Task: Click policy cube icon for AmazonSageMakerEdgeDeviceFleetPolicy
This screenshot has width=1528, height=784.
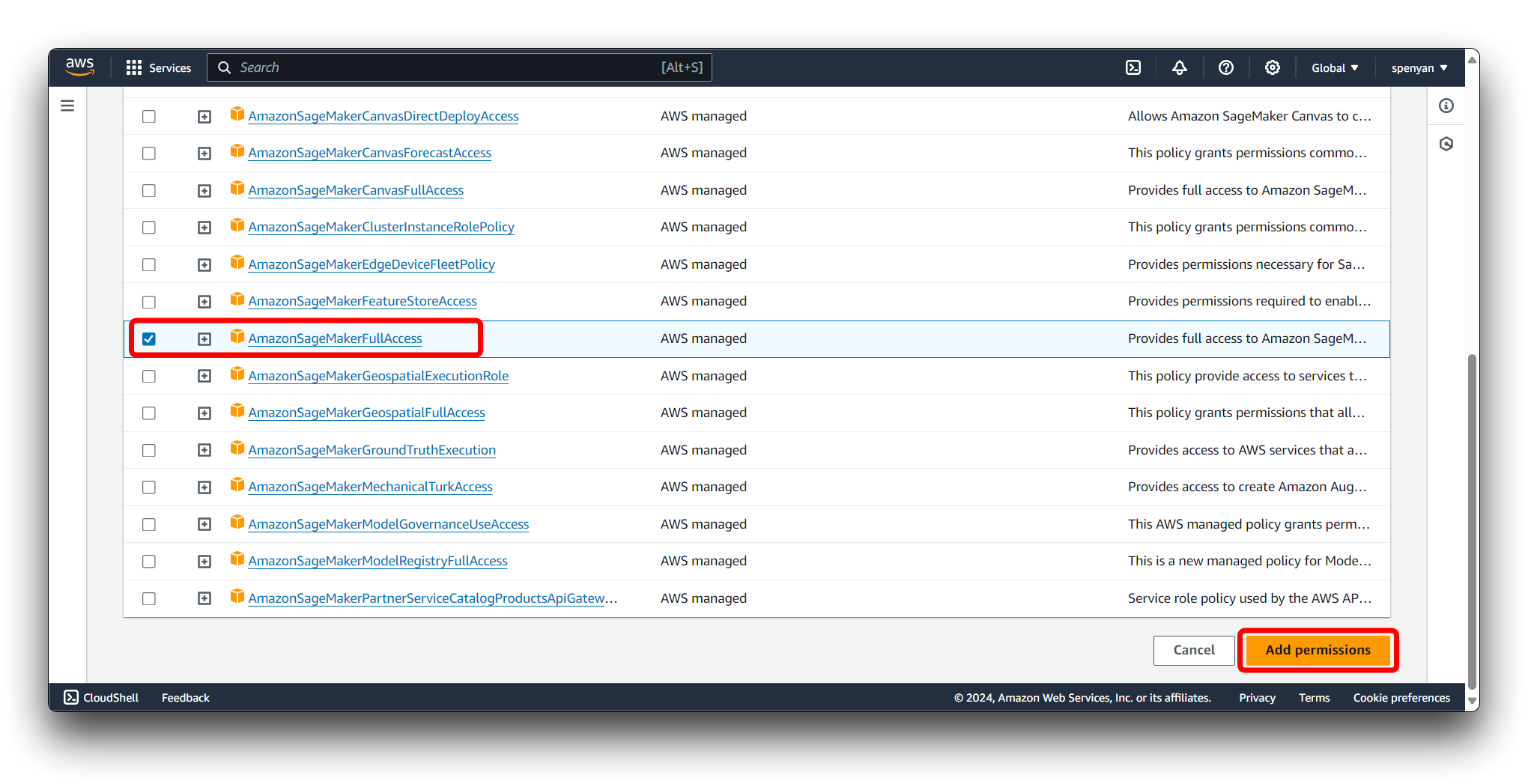Action: pyautogui.click(x=237, y=262)
